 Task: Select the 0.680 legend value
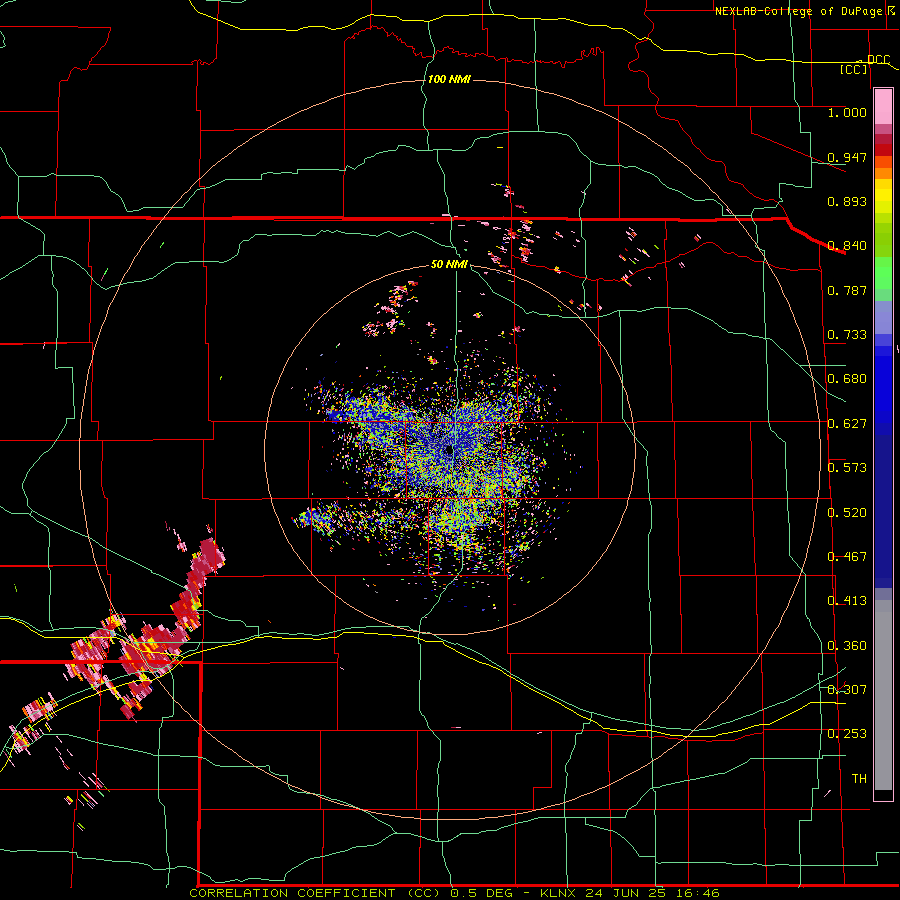(x=847, y=379)
